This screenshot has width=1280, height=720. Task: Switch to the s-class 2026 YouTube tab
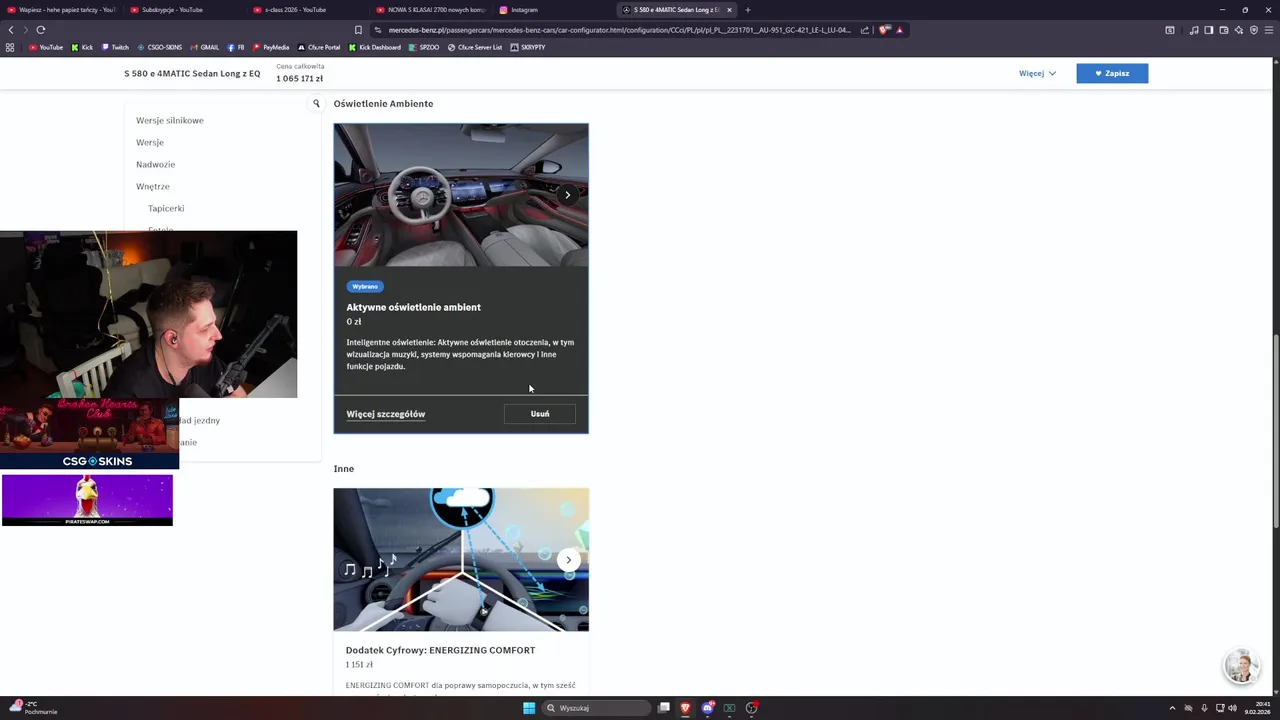[x=305, y=10]
